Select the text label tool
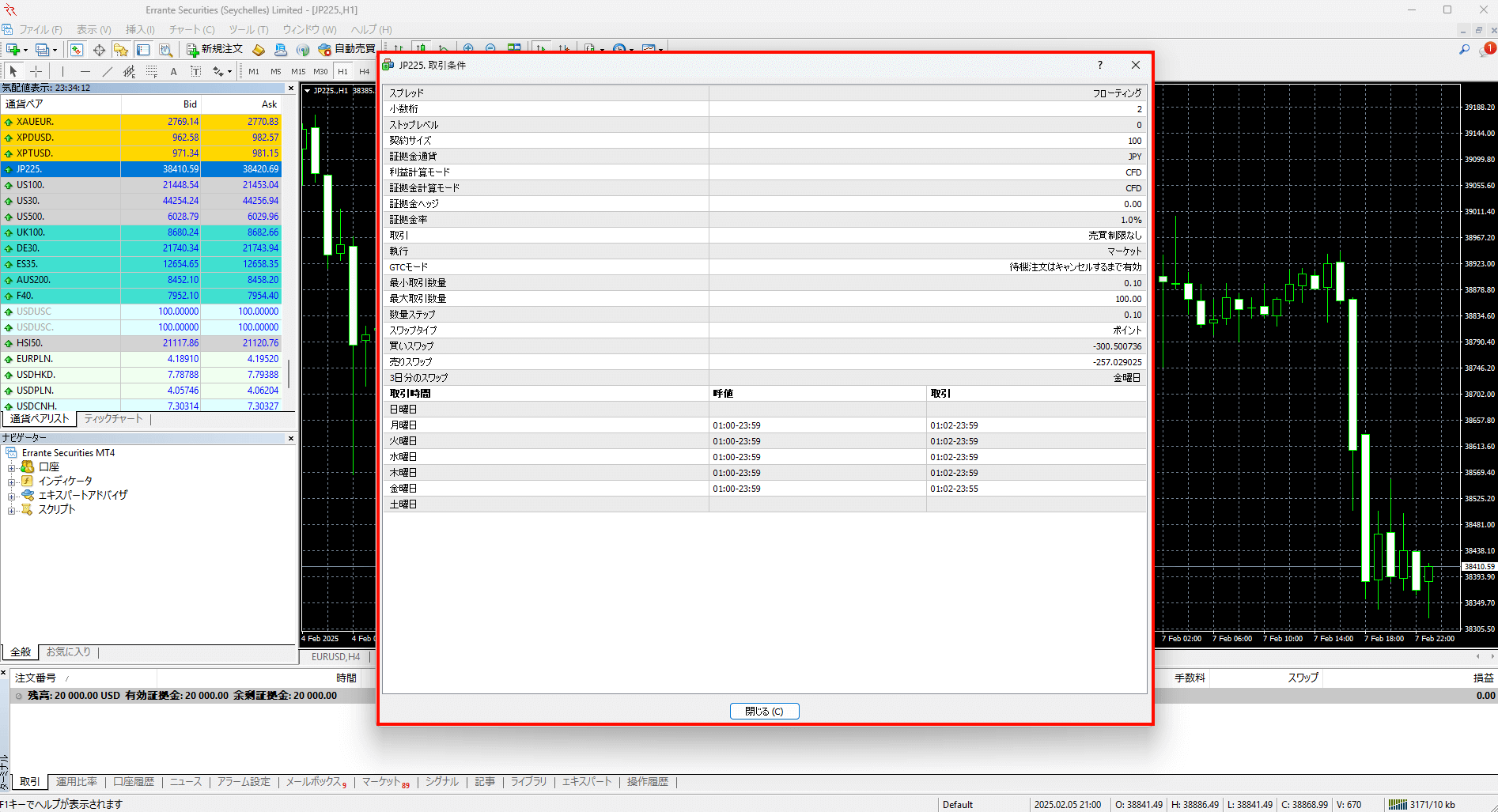The image size is (1498, 812). click(x=173, y=71)
